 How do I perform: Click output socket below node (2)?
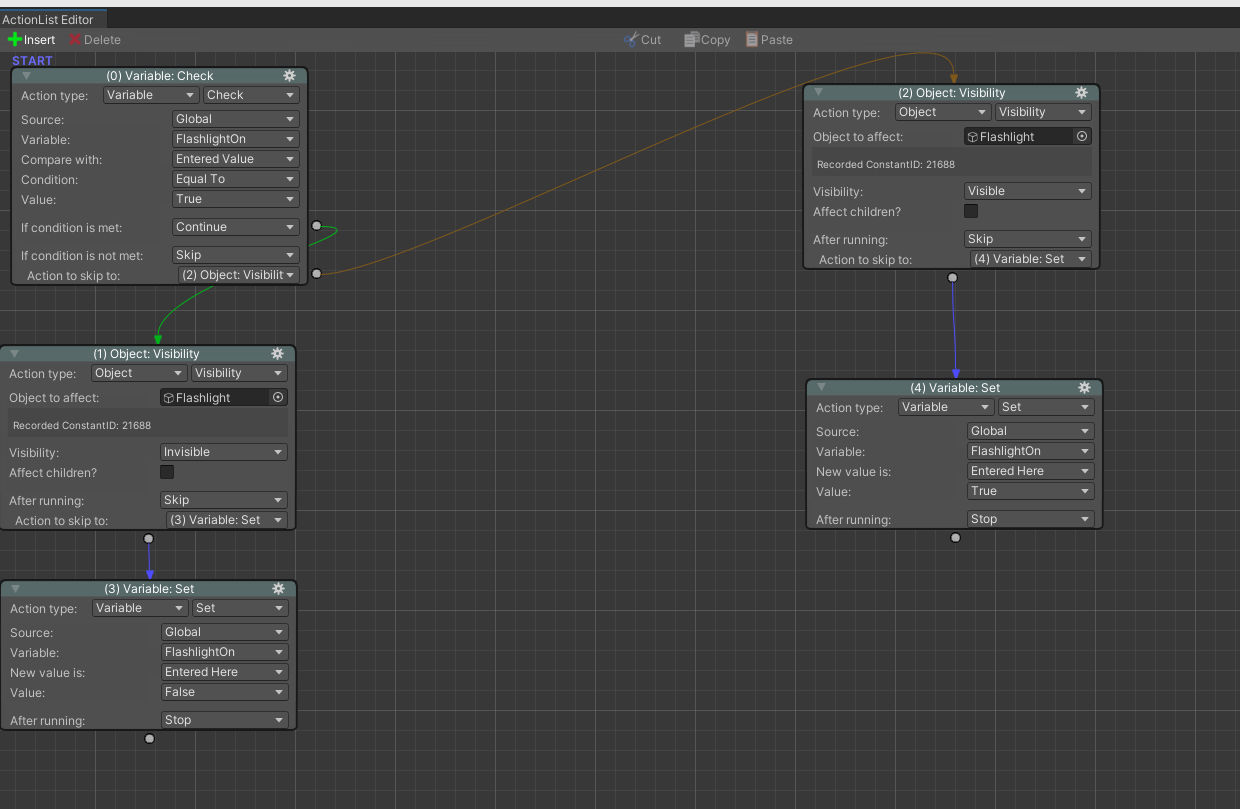click(x=952, y=277)
